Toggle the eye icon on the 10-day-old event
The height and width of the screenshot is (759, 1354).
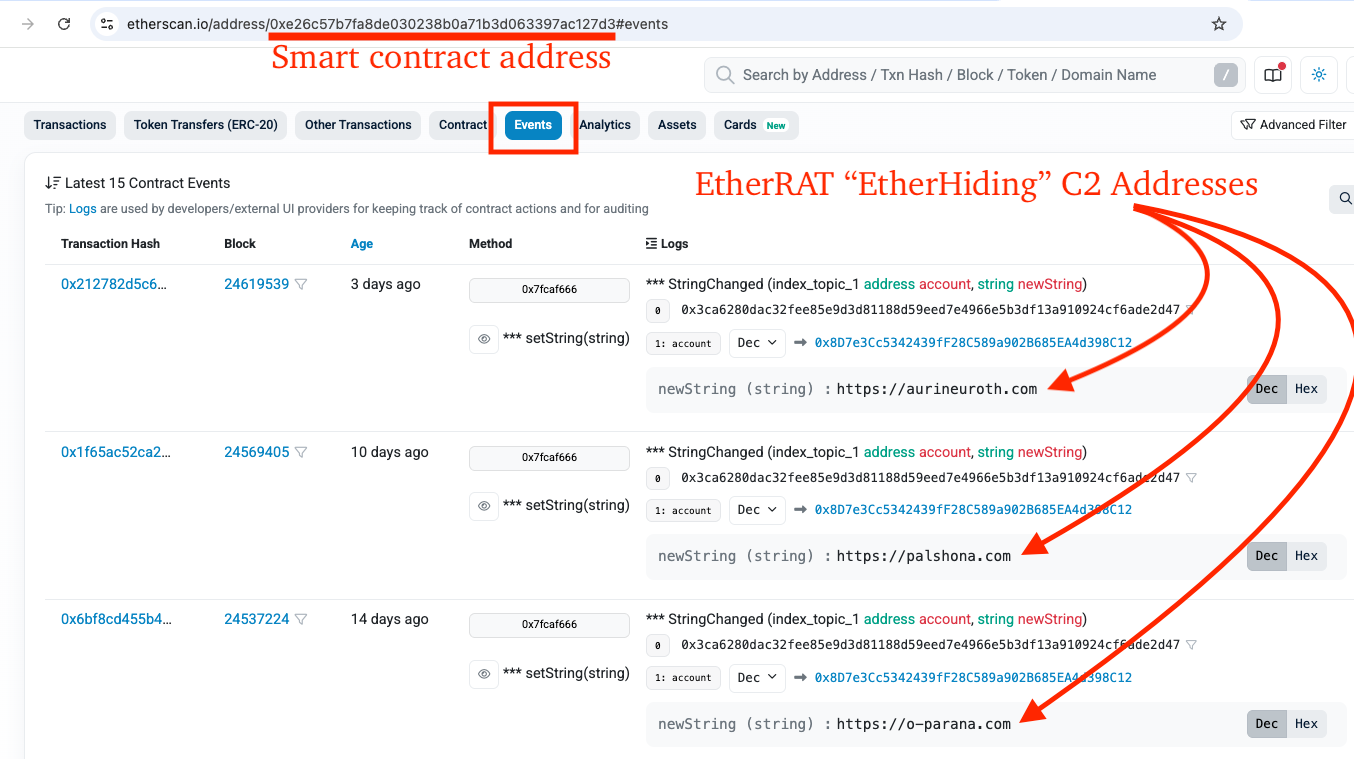pos(484,506)
